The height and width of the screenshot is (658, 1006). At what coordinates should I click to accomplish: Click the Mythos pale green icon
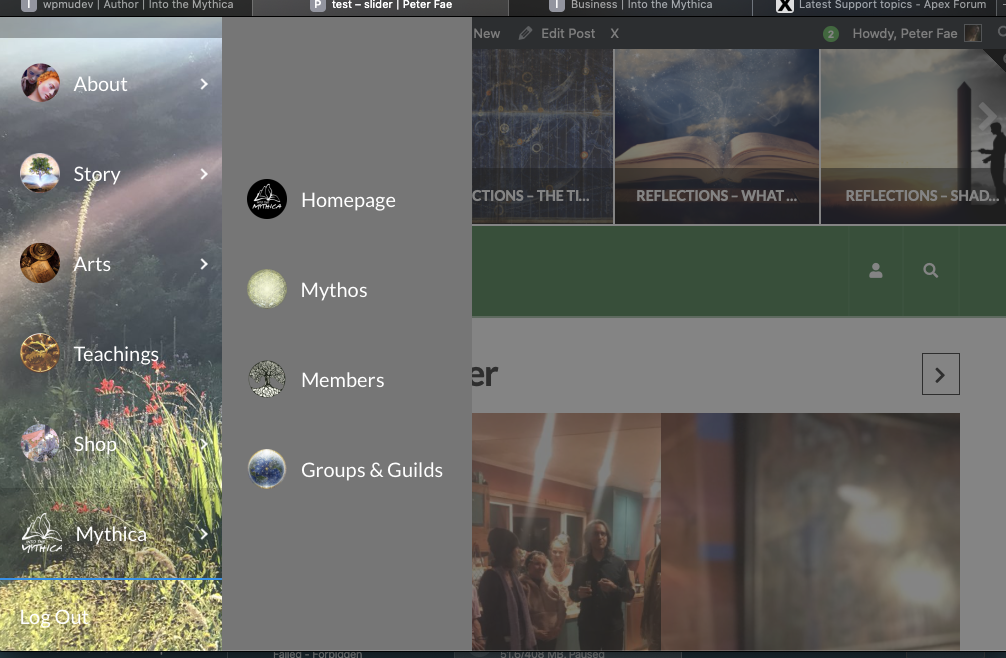(267, 289)
